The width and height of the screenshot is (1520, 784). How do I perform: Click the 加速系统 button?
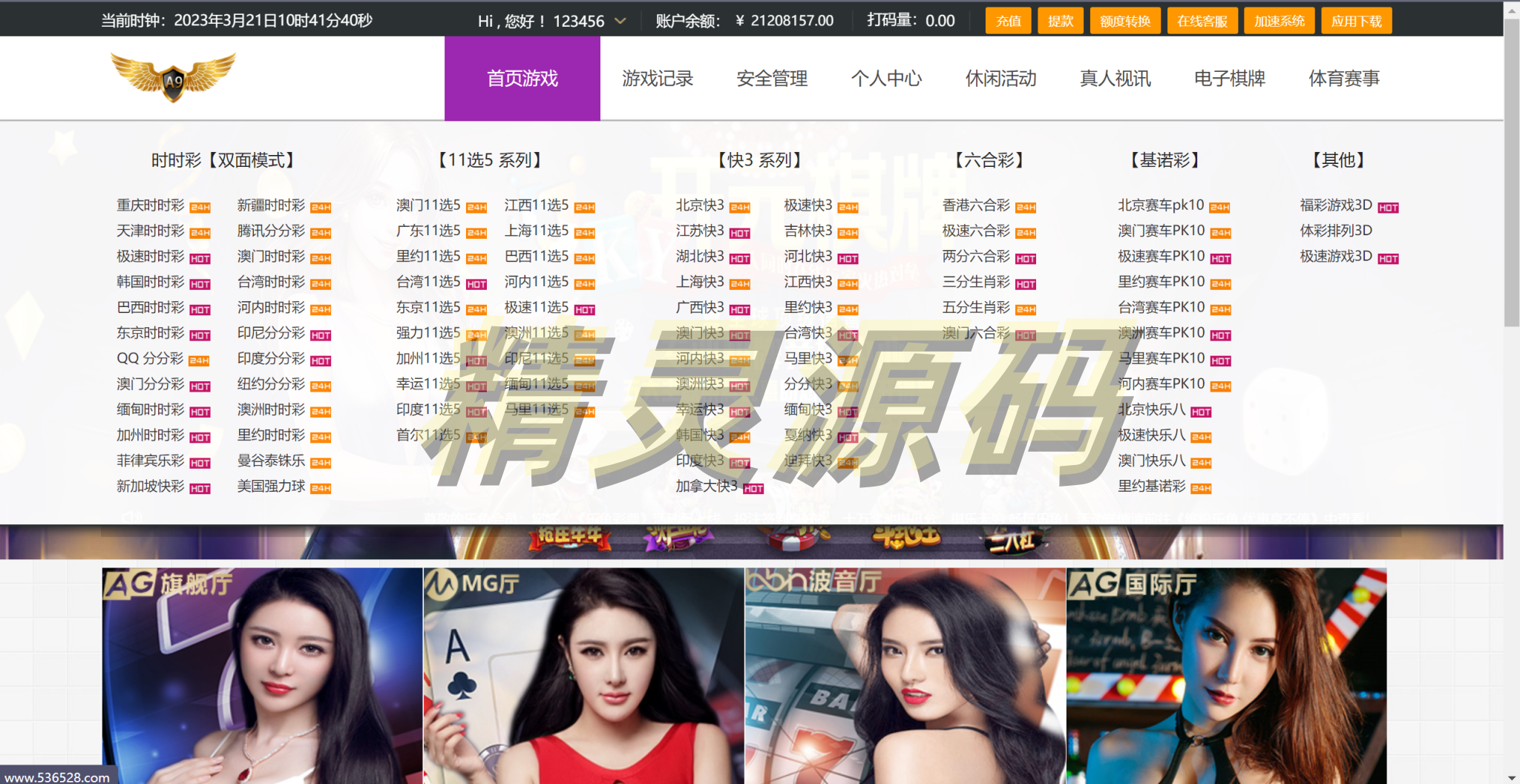[x=1280, y=21]
